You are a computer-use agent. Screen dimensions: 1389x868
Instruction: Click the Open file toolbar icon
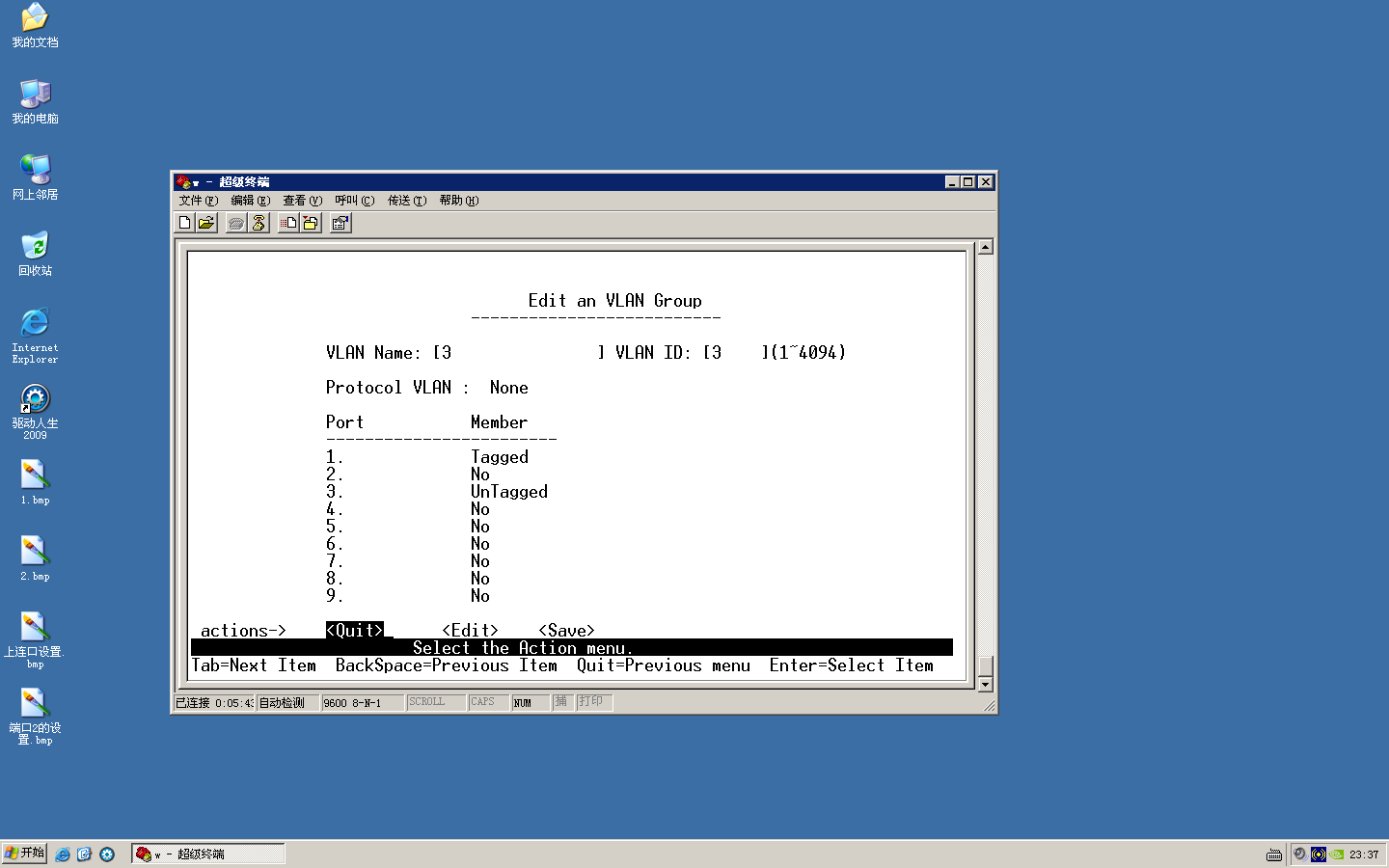[206, 223]
